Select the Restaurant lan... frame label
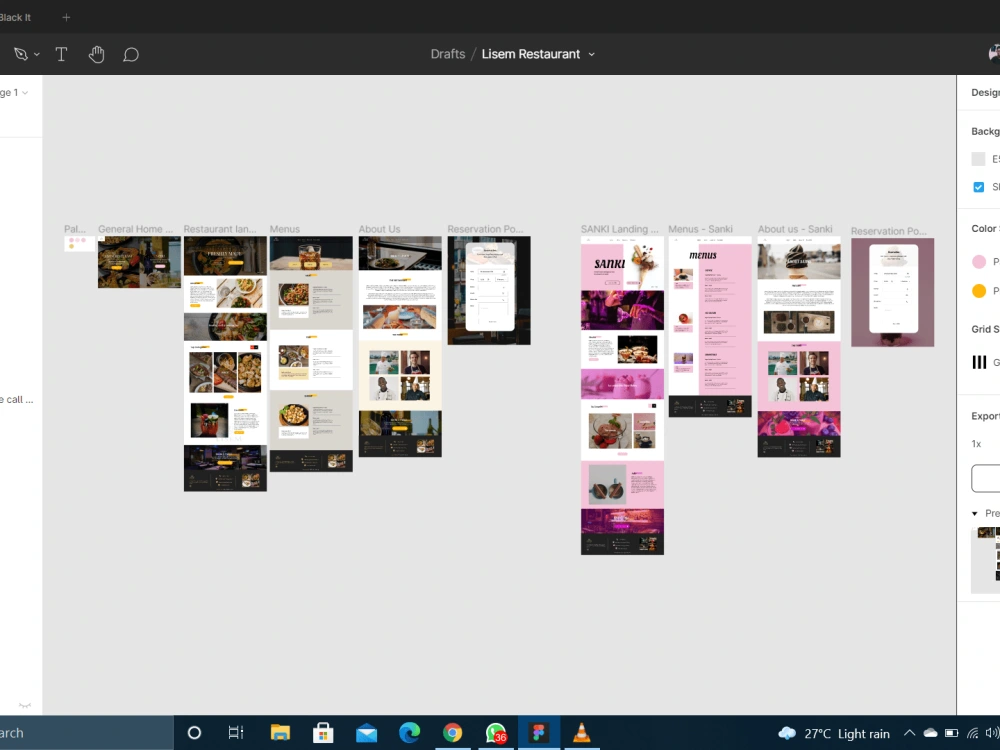The image size is (1000, 750). click(x=220, y=229)
